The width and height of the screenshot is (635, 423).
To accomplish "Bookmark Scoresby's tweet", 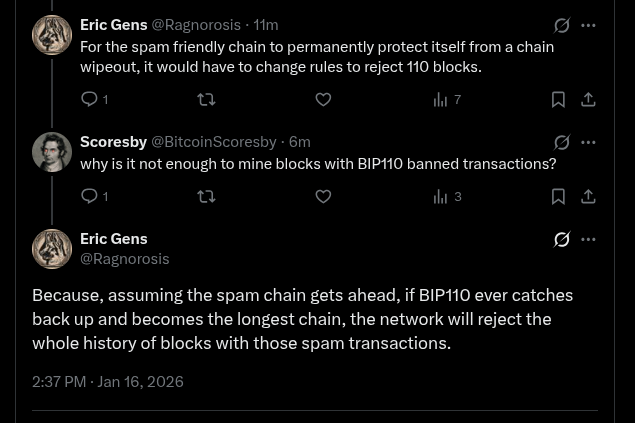I will 558,196.
